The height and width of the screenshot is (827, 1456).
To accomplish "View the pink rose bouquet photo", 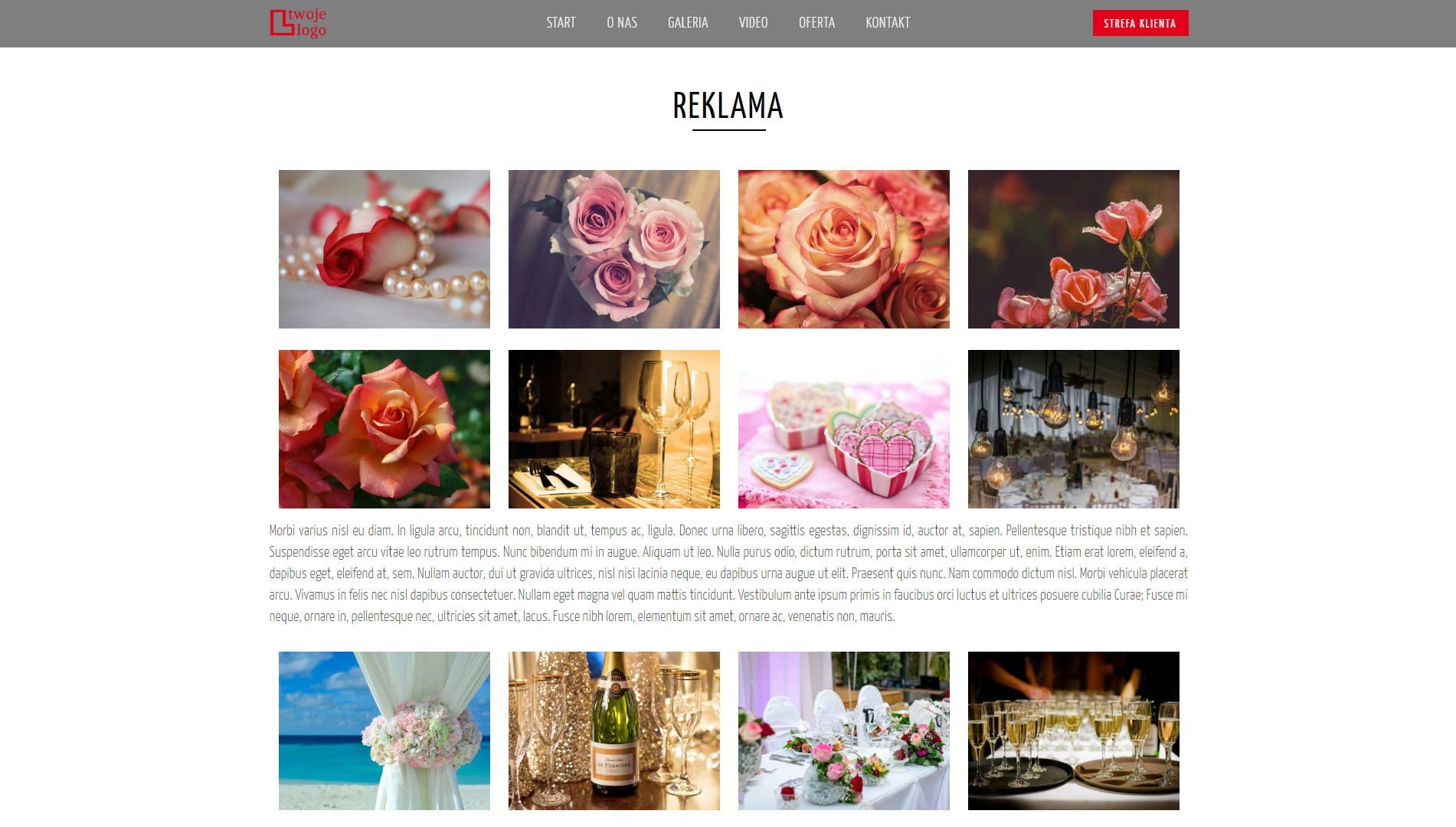I will point(614,249).
